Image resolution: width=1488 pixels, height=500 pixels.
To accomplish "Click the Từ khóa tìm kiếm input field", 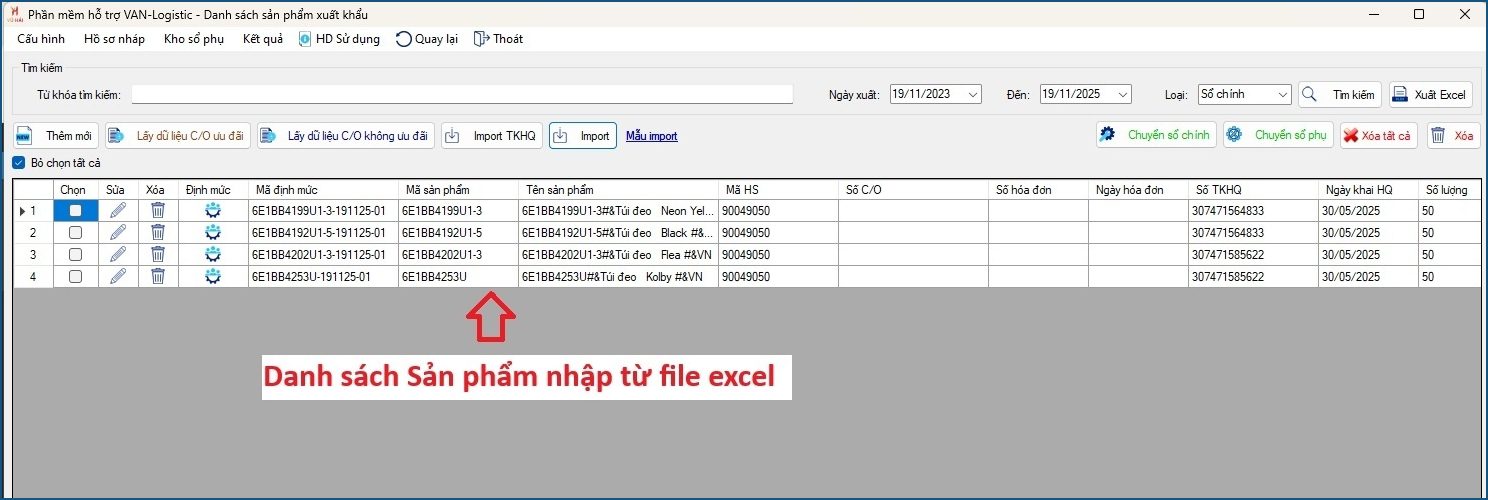I will tap(462, 94).
